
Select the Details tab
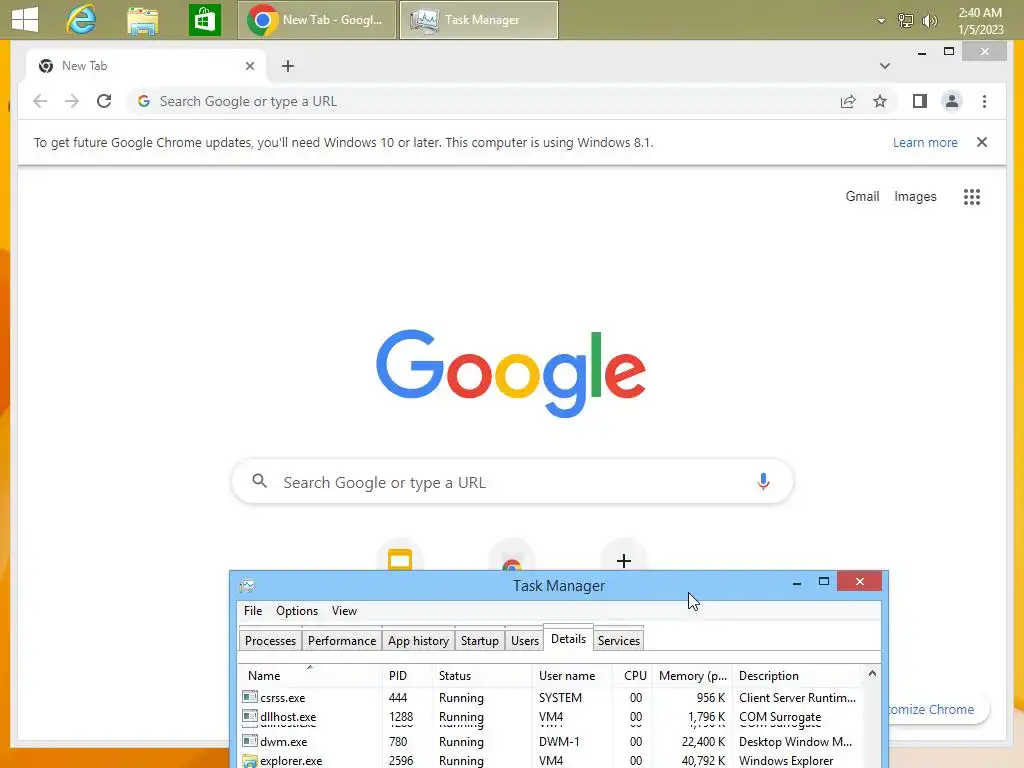[x=568, y=638]
